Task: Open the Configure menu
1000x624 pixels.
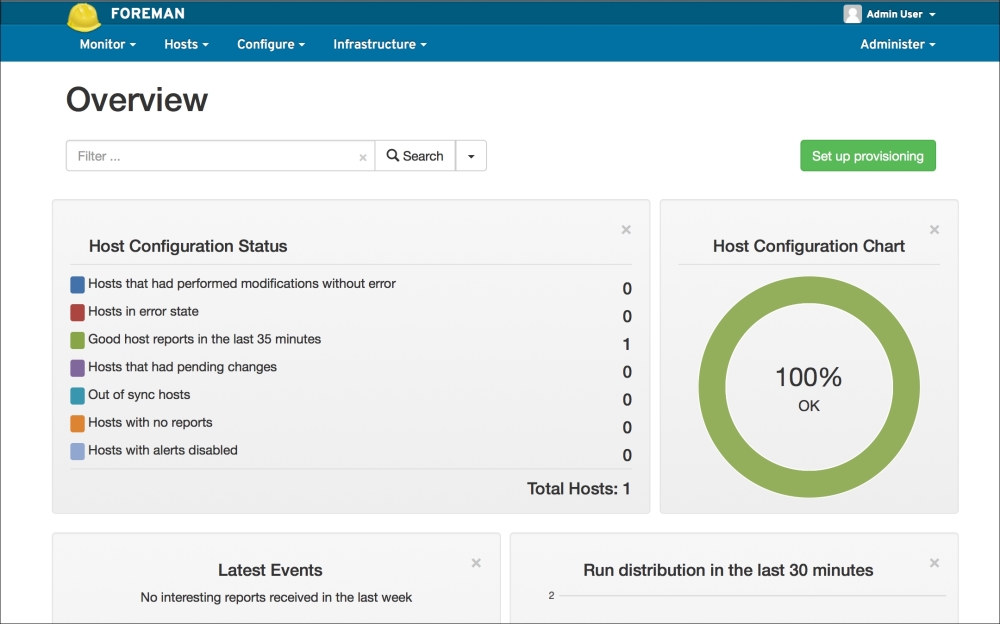Action: tap(270, 44)
